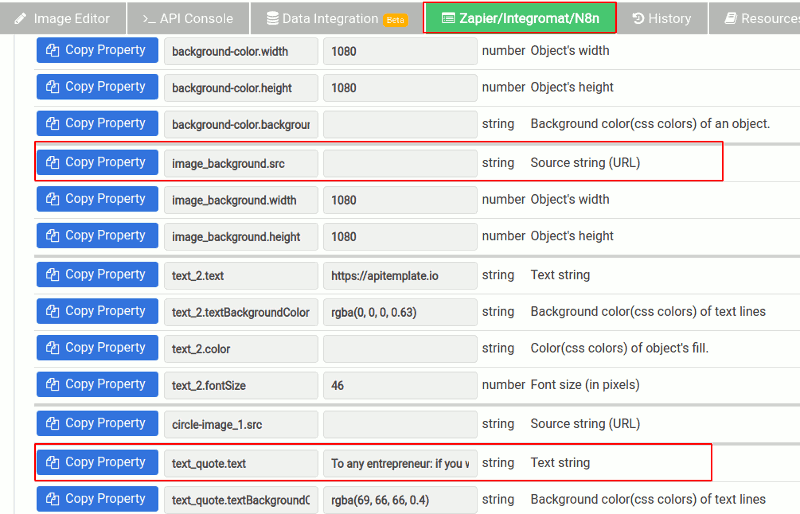Click the background-color.height value 1080 field
The width and height of the screenshot is (800, 514).
pos(400,88)
